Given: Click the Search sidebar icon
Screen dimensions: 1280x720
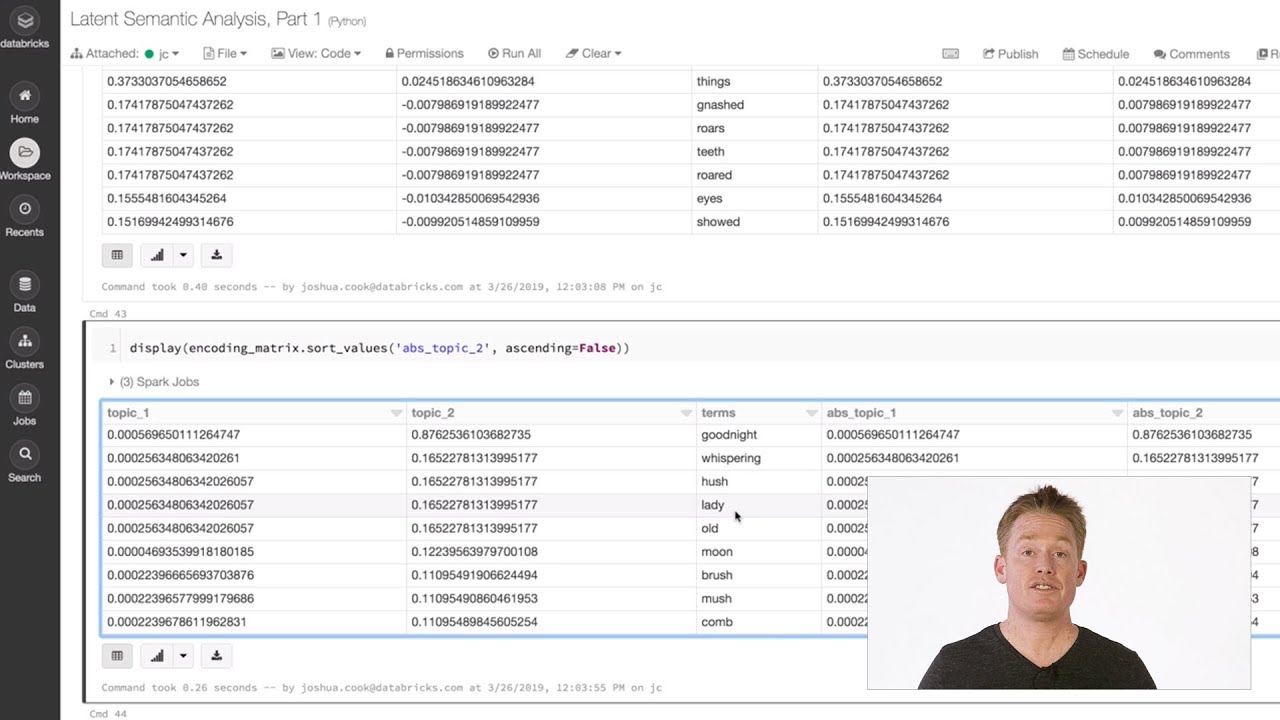Looking at the screenshot, I should click(24, 463).
